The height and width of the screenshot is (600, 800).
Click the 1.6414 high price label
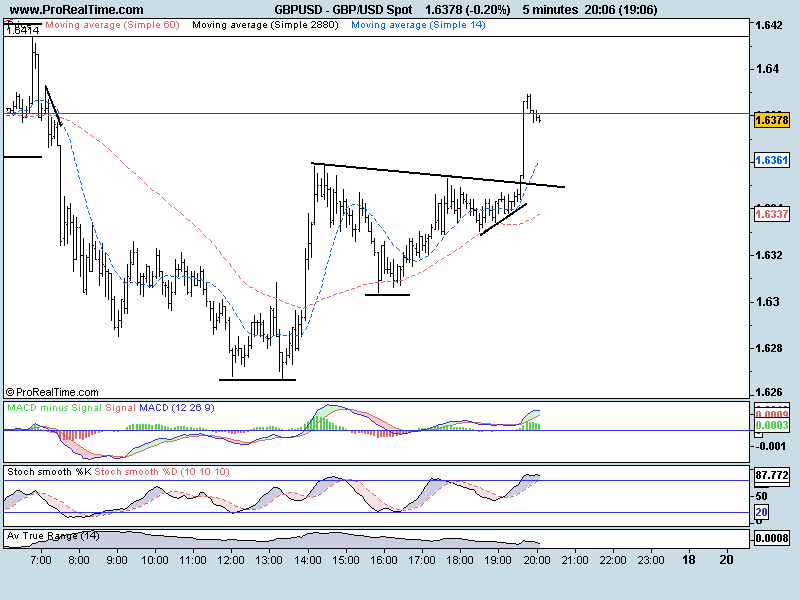[x=22, y=31]
